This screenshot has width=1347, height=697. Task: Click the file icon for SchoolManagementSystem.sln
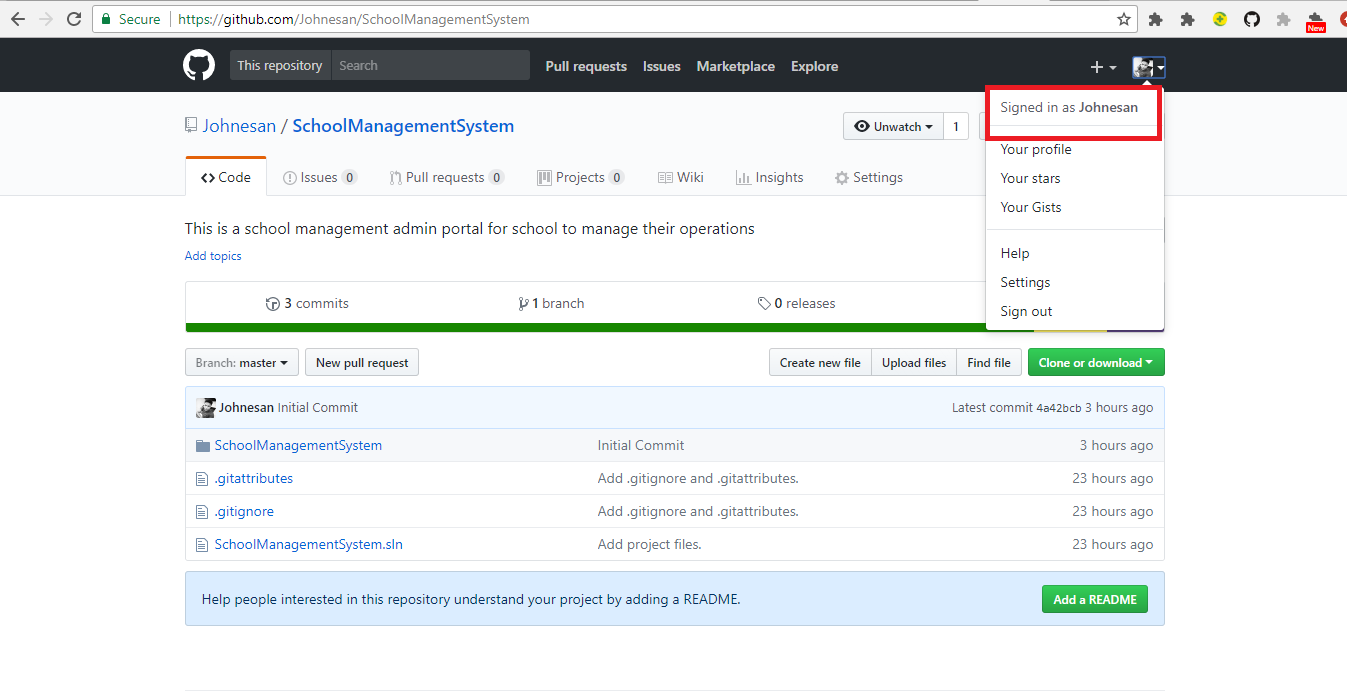tap(202, 545)
